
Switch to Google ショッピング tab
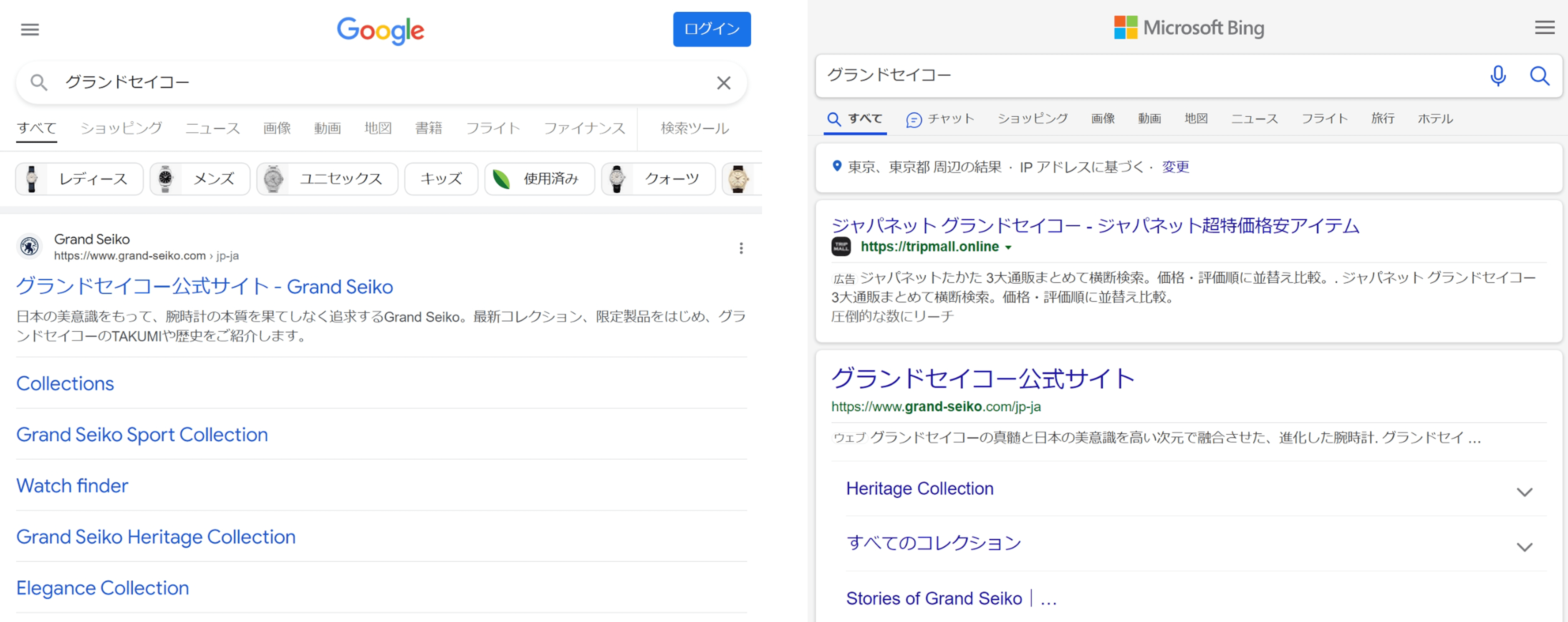pos(121,128)
